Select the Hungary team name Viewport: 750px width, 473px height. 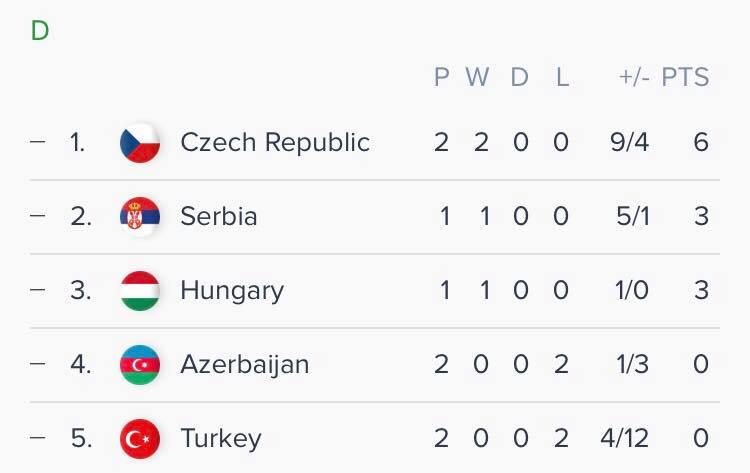click(232, 291)
